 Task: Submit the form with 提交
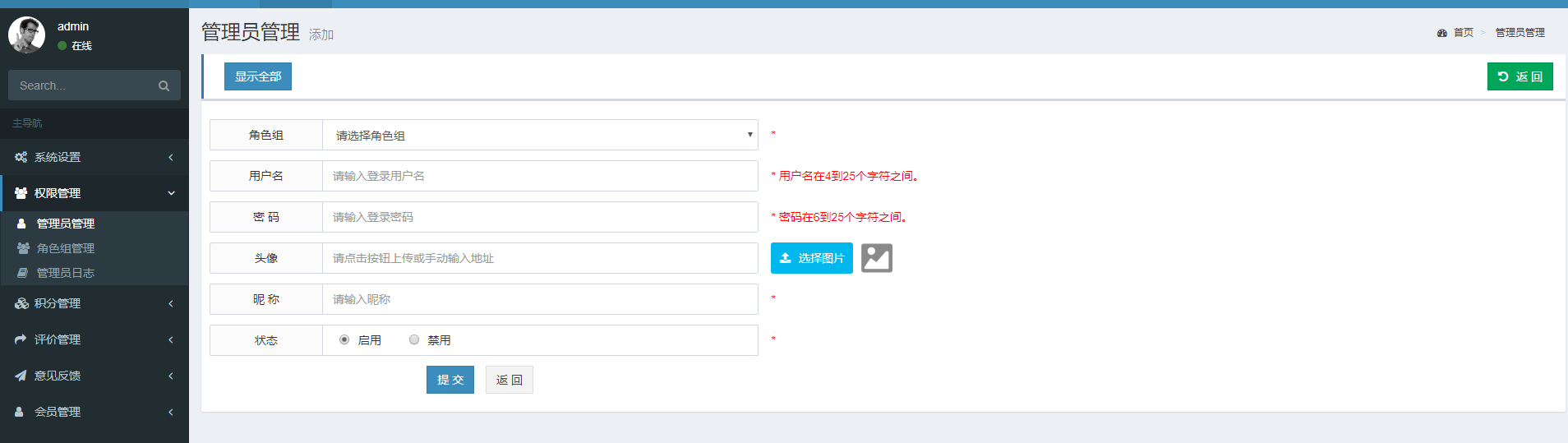click(x=450, y=380)
